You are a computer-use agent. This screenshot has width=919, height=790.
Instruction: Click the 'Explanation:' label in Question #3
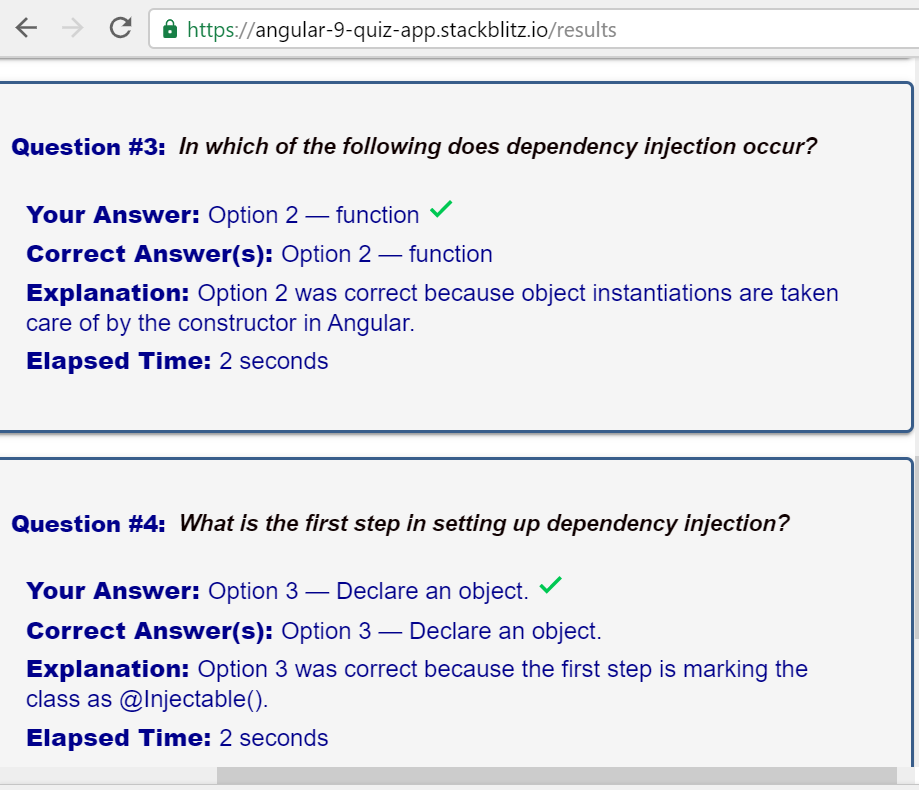coord(108,293)
